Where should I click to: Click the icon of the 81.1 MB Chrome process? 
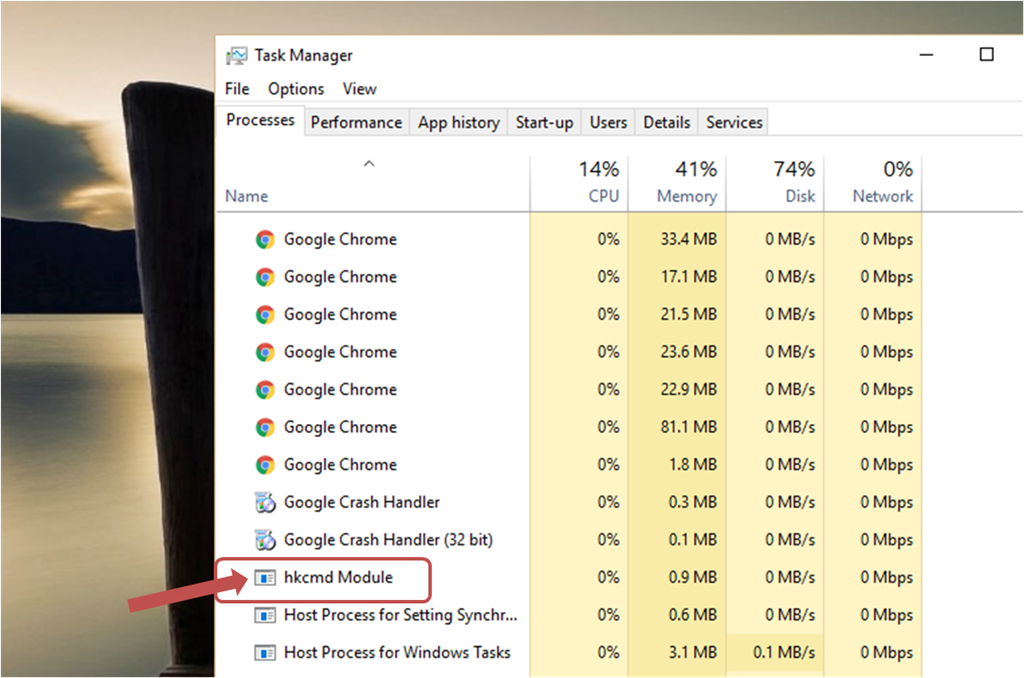click(264, 428)
